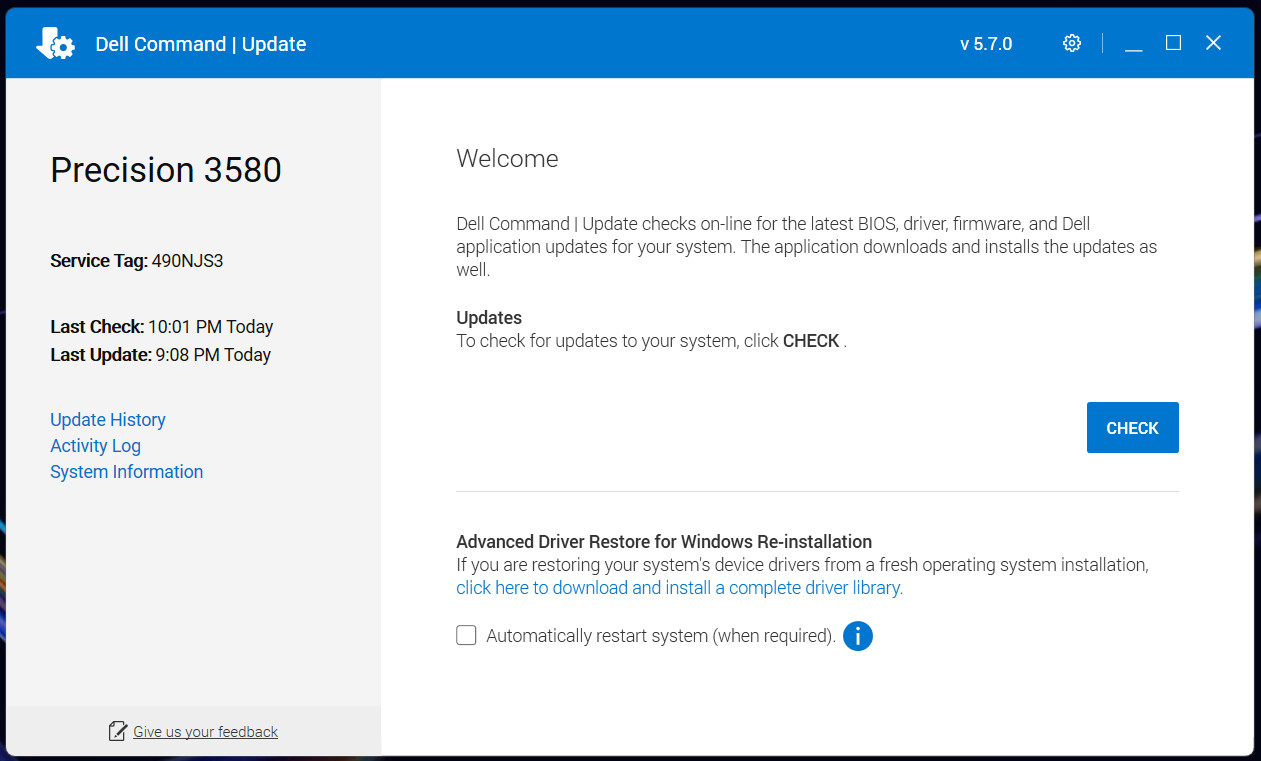Click the feedback pencil note icon

[x=118, y=731]
